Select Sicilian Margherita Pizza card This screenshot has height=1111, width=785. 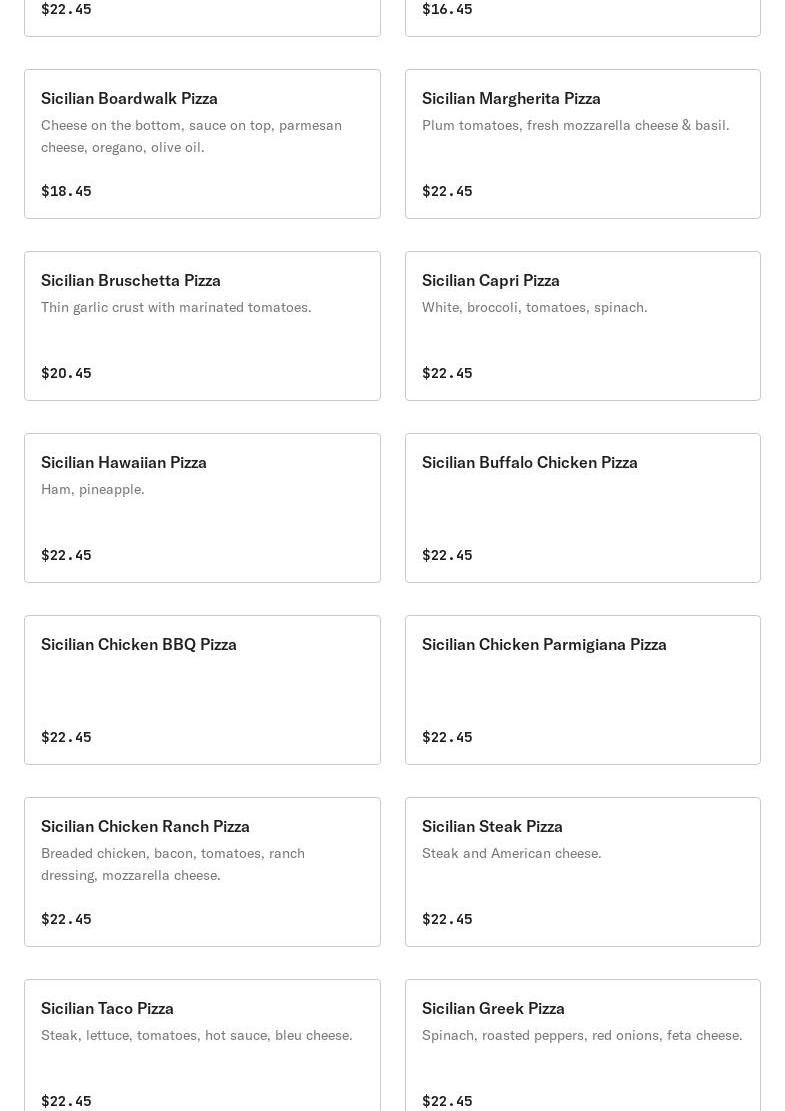pyautogui.click(x=582, y=144)
